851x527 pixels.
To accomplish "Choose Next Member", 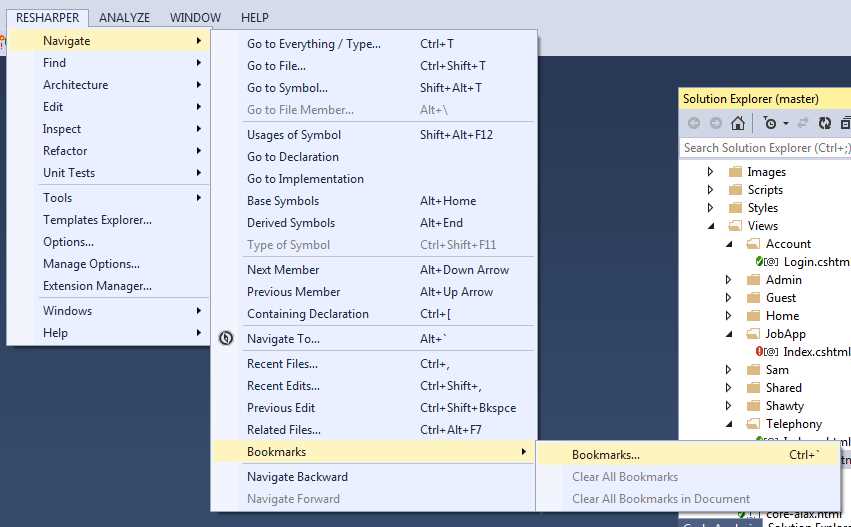I will (374, 270).
